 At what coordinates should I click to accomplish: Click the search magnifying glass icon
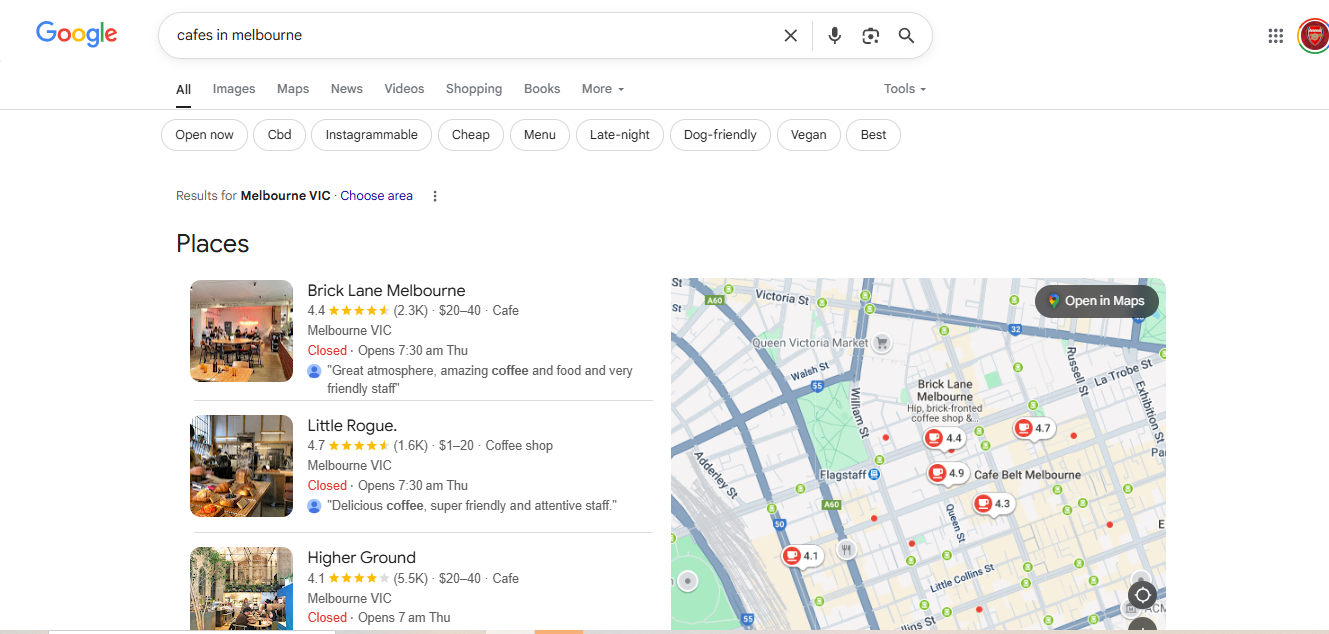[906, 35]
